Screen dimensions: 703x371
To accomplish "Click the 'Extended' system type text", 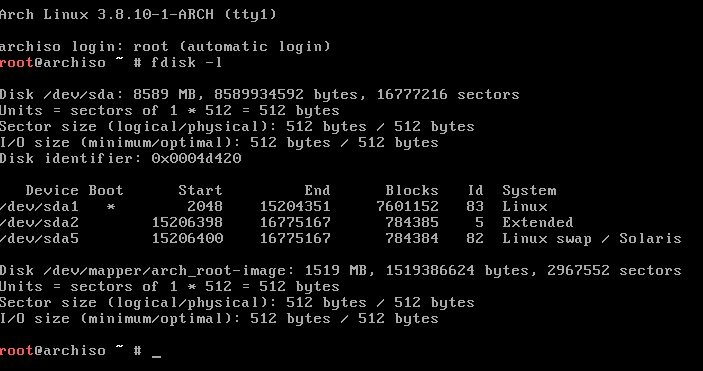I will tap(538, 223).
